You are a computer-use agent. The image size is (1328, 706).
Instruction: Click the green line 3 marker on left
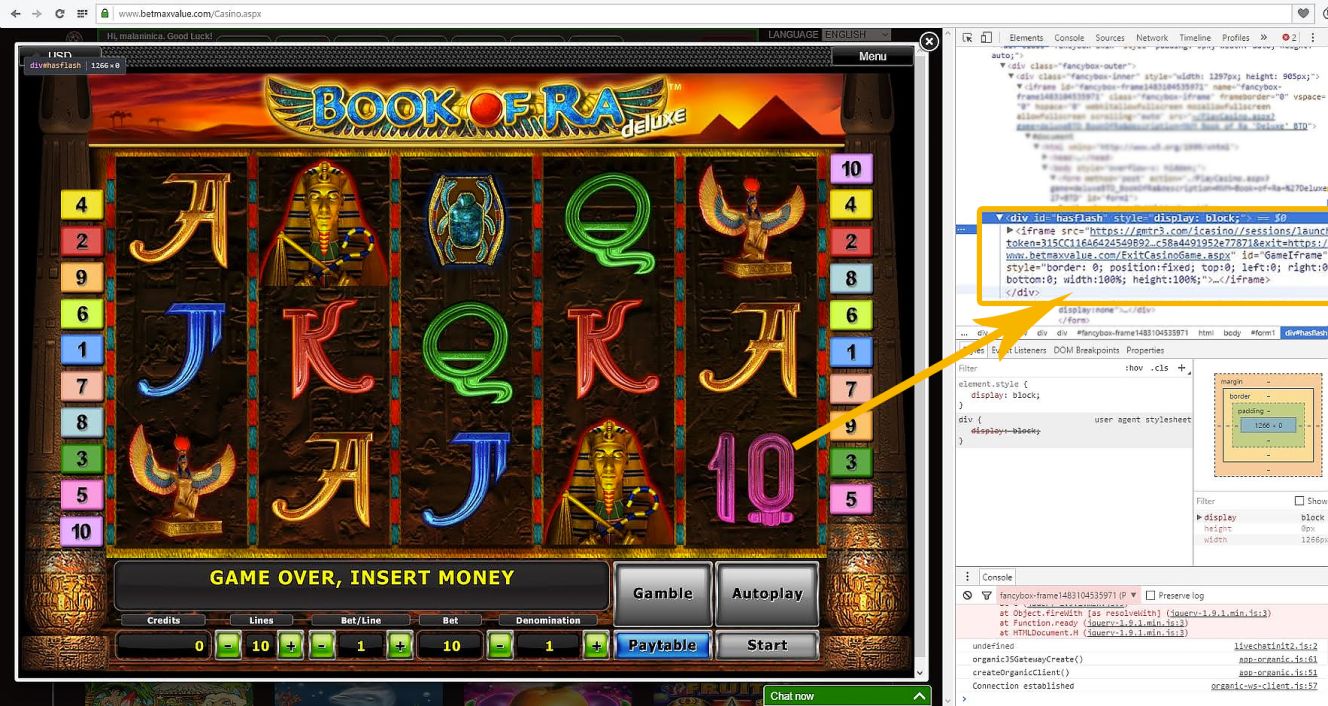coord(82,459)
